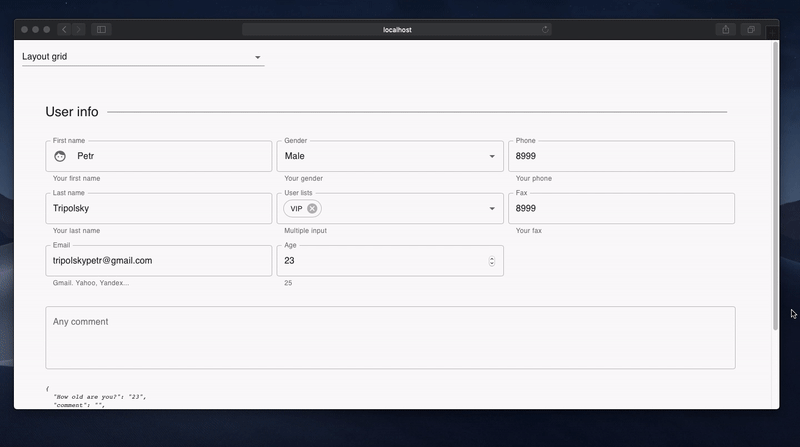
Task: Click the Email input field
Action: coord(159,261)
